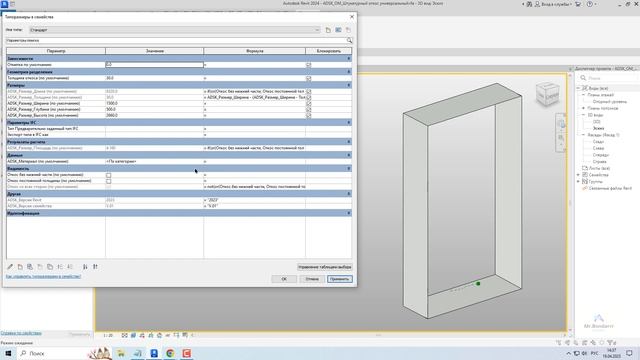Click the Move parameter up icon
The width and height of the screenshot is (640, 360).
click(60, 267)
